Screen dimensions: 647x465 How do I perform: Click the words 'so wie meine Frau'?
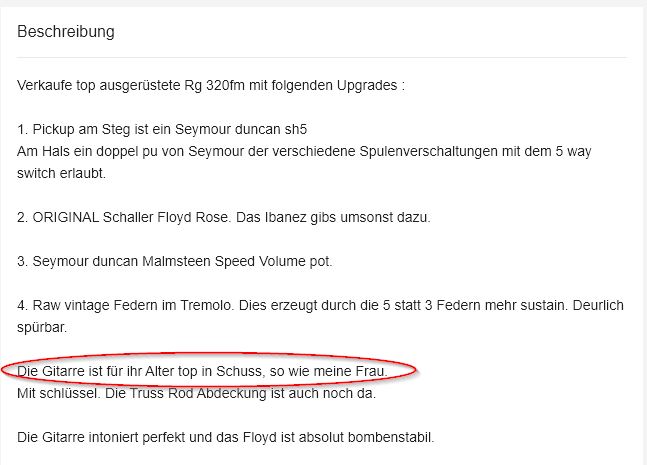(328, 371)
